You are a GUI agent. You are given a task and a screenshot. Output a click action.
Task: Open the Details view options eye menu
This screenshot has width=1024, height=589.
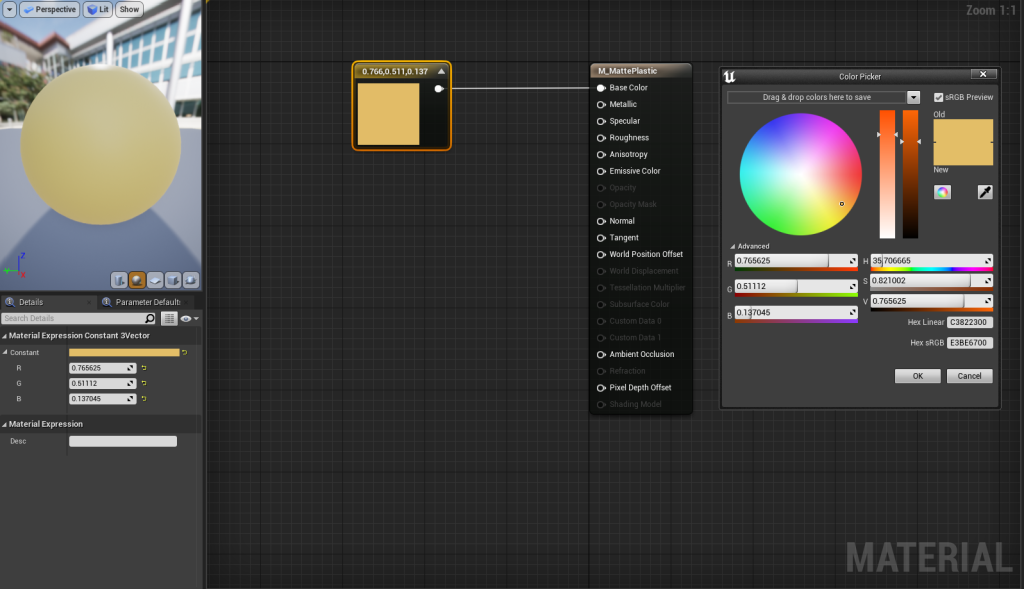188,318
